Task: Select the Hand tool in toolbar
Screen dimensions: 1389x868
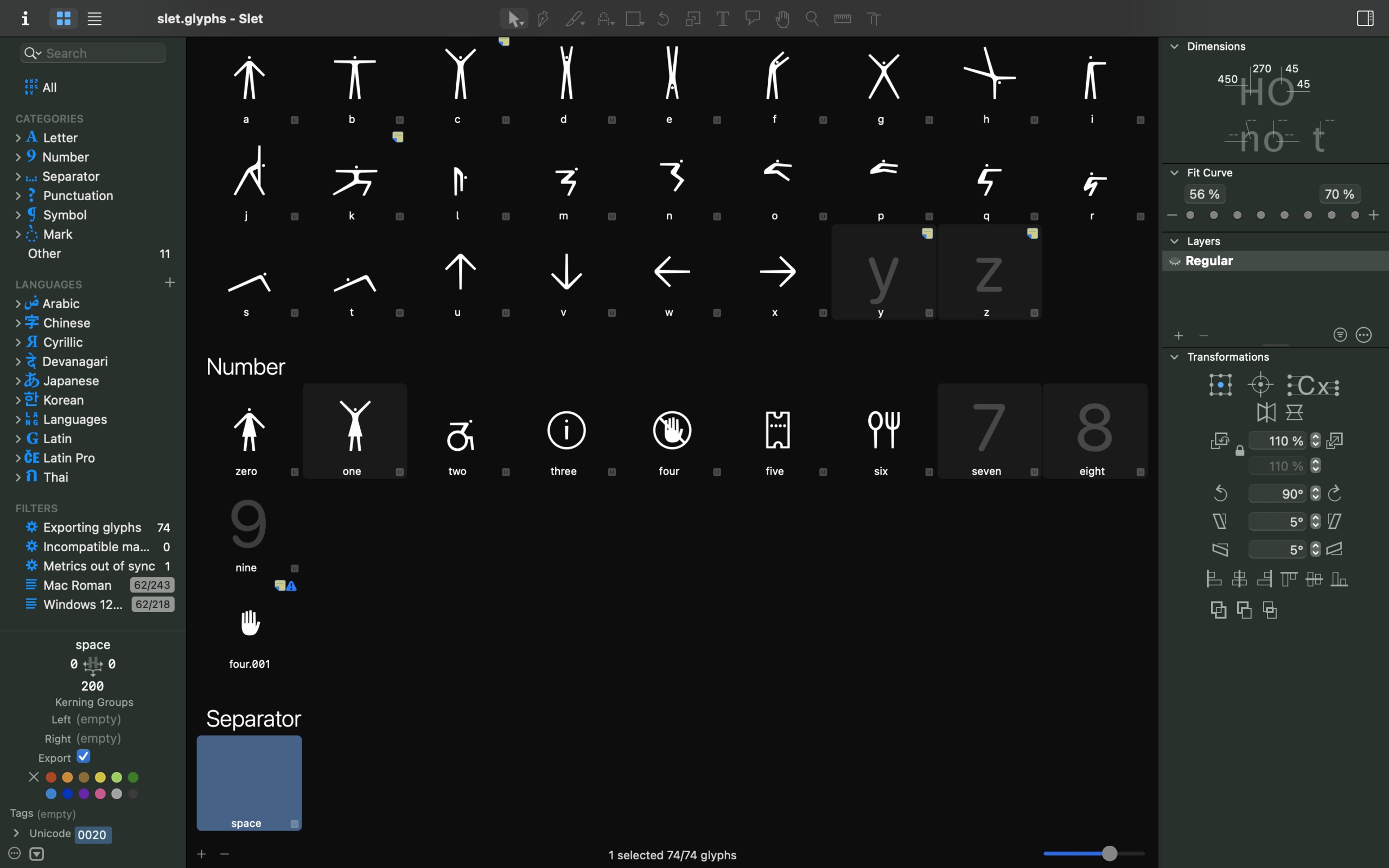Action: pos(782,19)
